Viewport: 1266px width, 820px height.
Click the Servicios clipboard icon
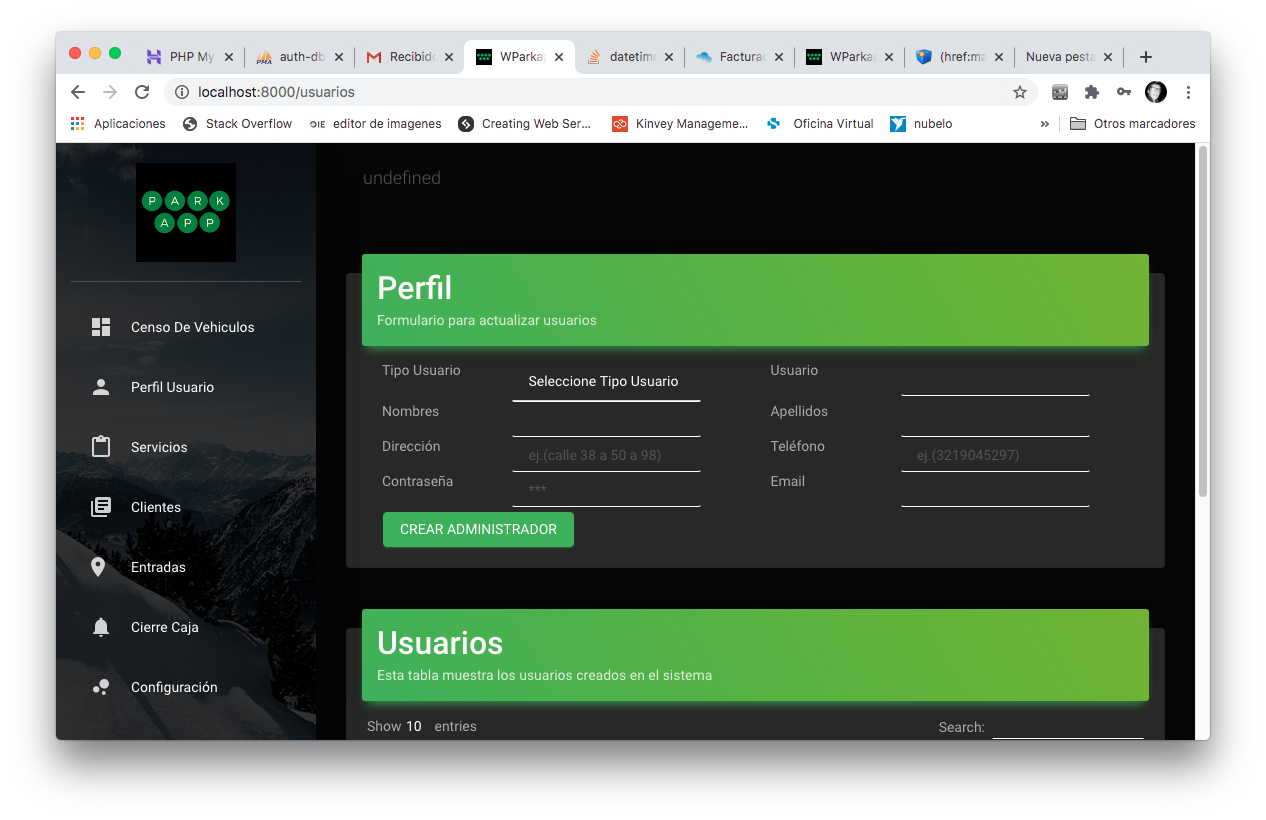101,447
